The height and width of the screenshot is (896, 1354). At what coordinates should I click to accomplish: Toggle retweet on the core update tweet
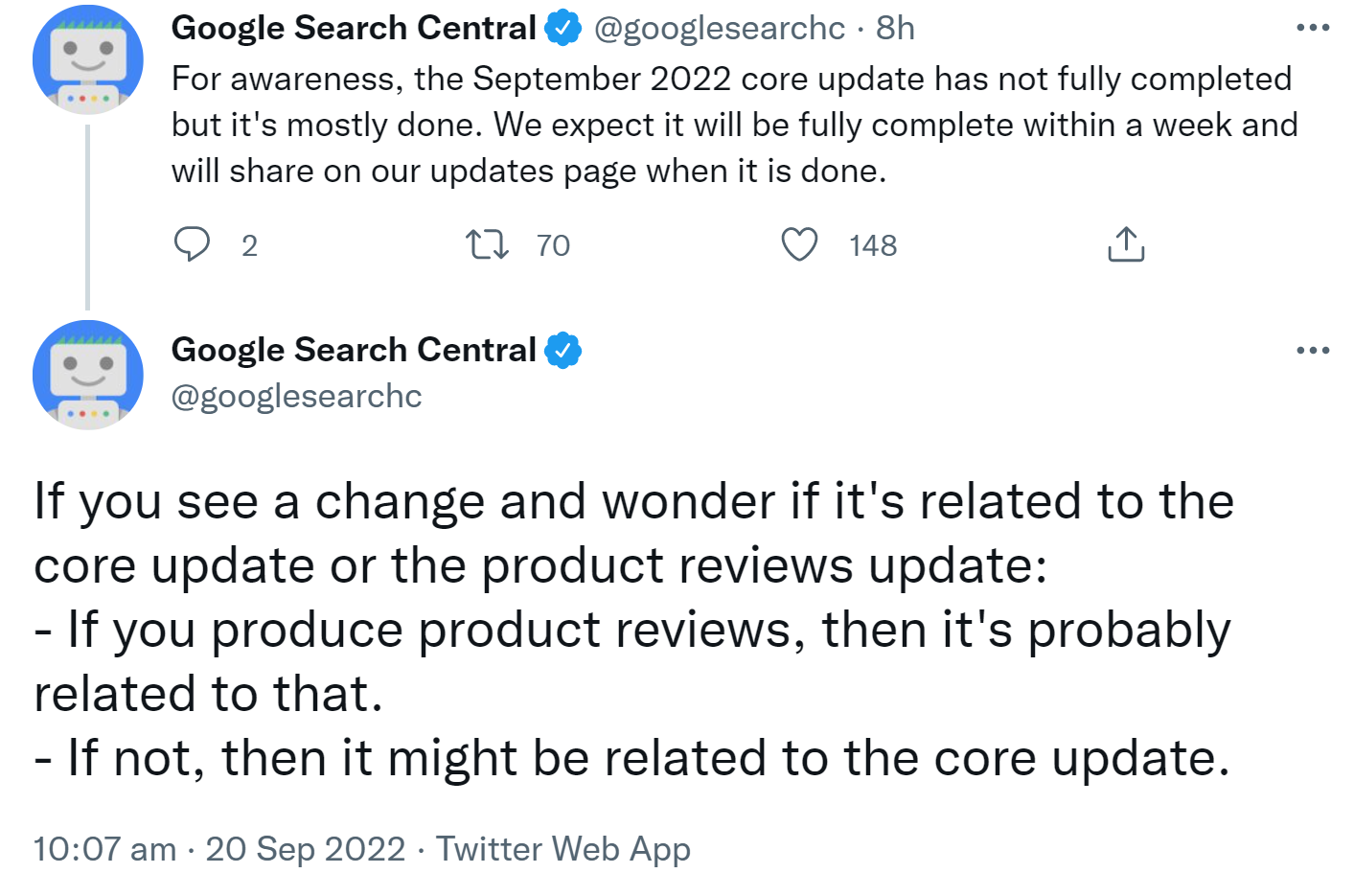pyautogui.click(x=491, y=244)
